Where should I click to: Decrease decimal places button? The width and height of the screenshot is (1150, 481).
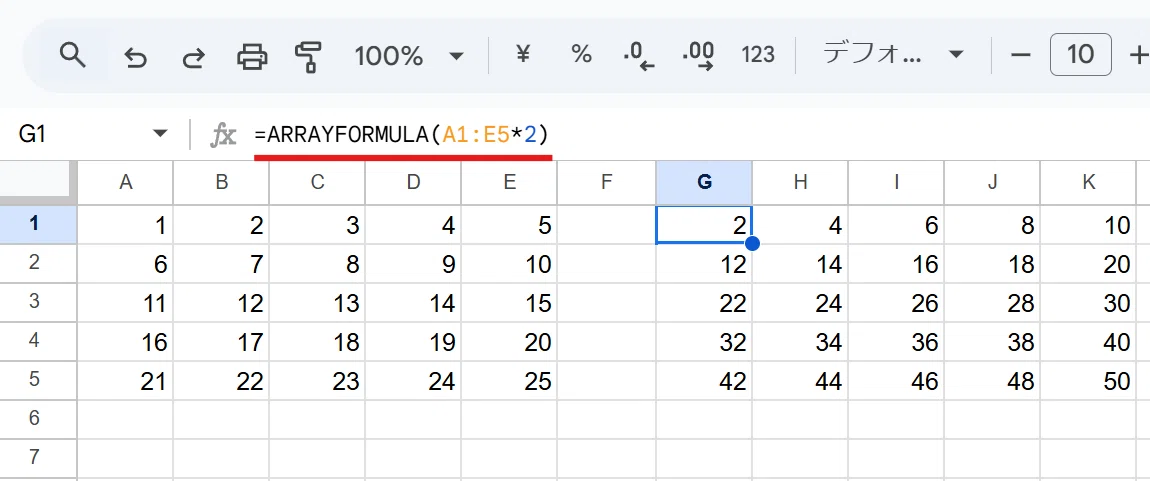pos(638,56)
